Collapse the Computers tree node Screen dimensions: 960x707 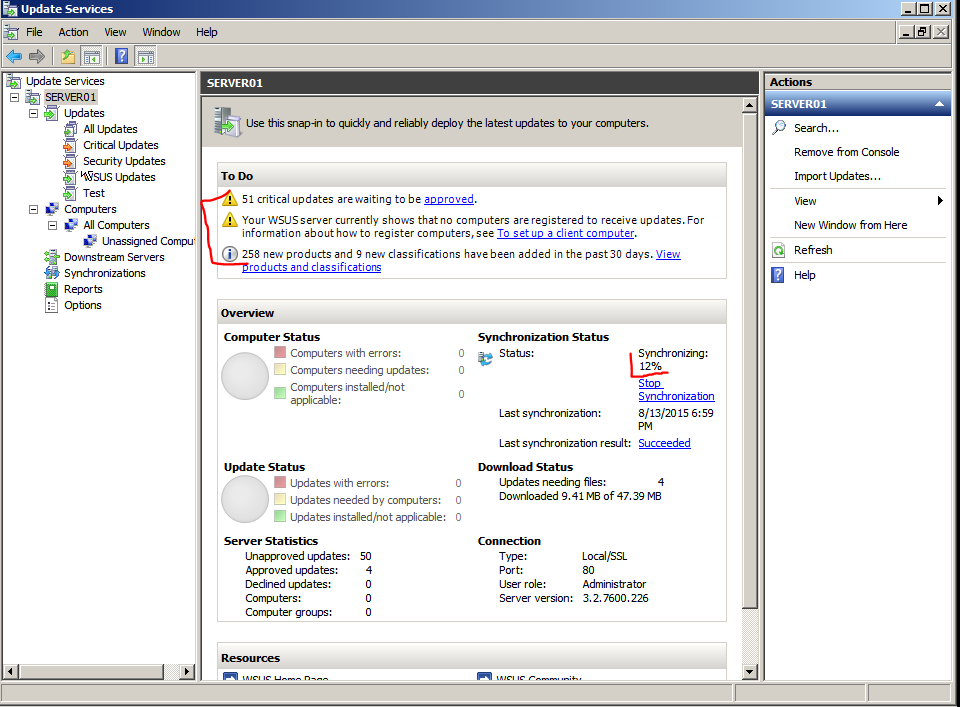[x=34, y=209]
